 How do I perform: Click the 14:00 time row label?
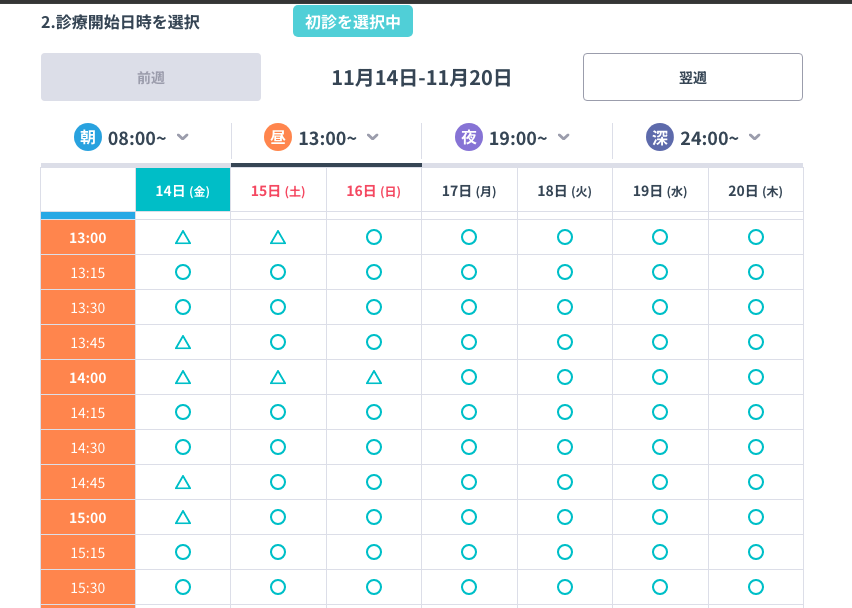click(x=88, y=377)
